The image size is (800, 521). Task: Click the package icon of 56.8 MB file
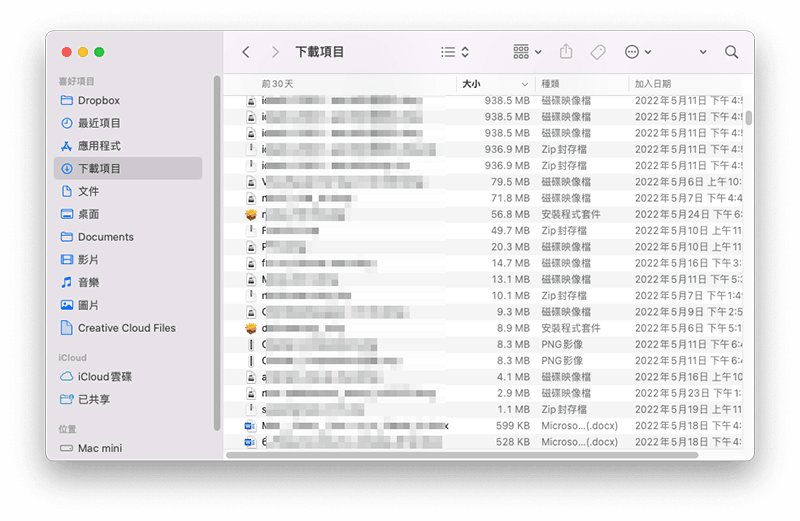click(251, 214)
